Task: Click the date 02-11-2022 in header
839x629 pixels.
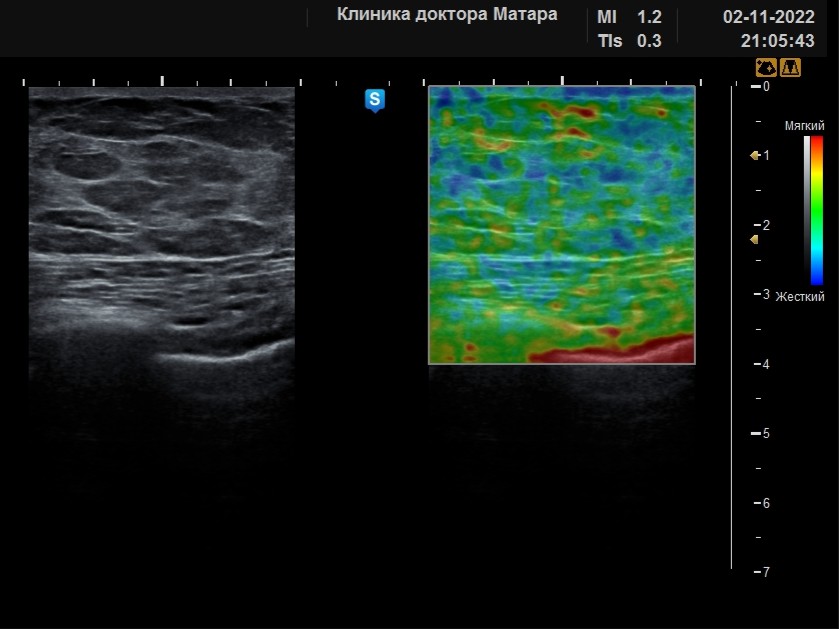Action: [x=768, y=17]
